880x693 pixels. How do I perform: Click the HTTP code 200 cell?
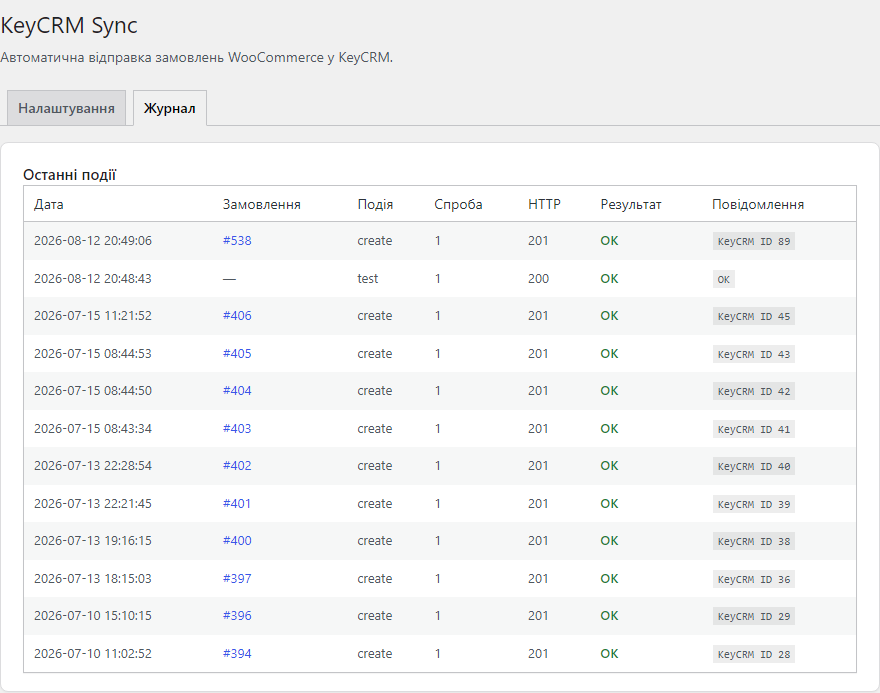point(538,279)
